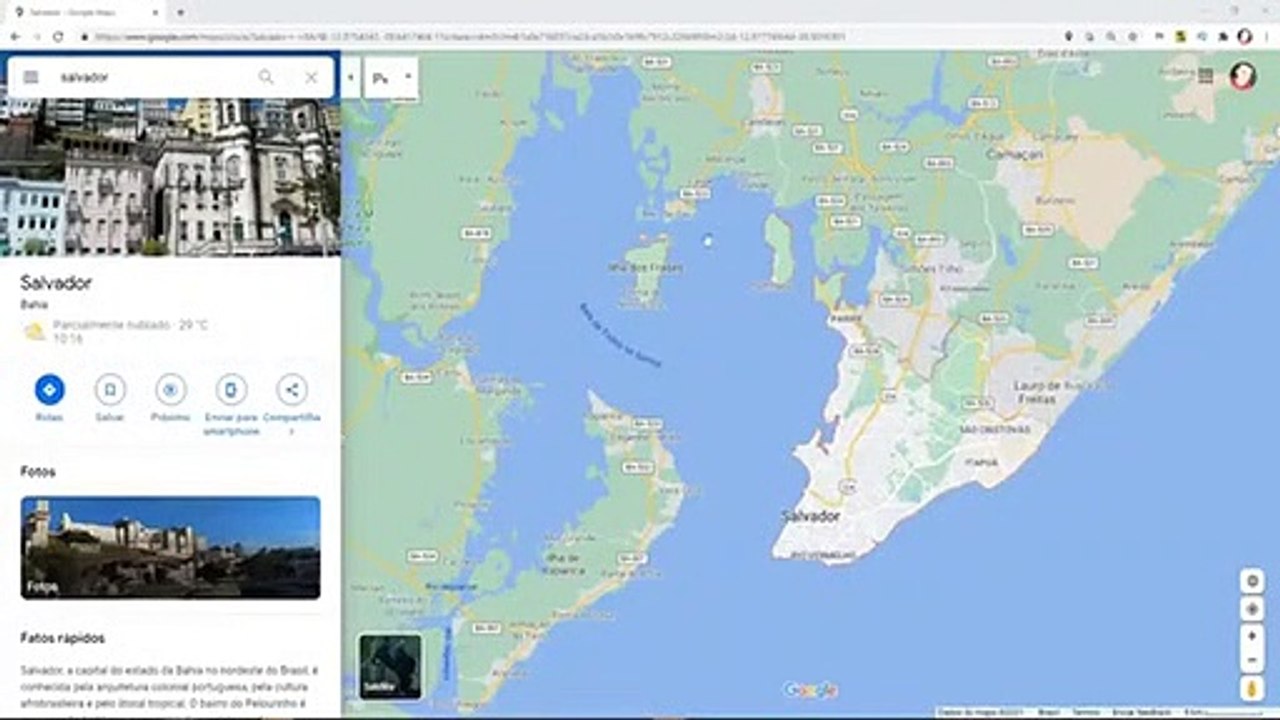Open the Chrome profile avatar in the toolbar
The width and height of the screenshot is (1280, 720).
tap(1245, 37)
